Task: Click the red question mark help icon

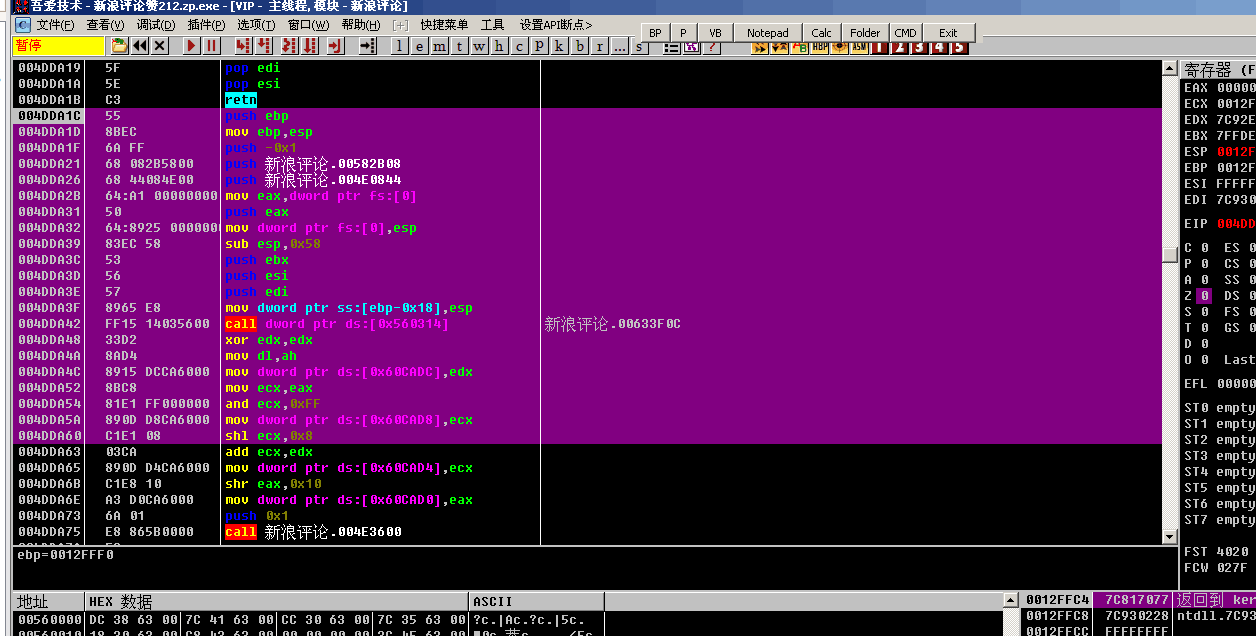Action: pos(711,47)
